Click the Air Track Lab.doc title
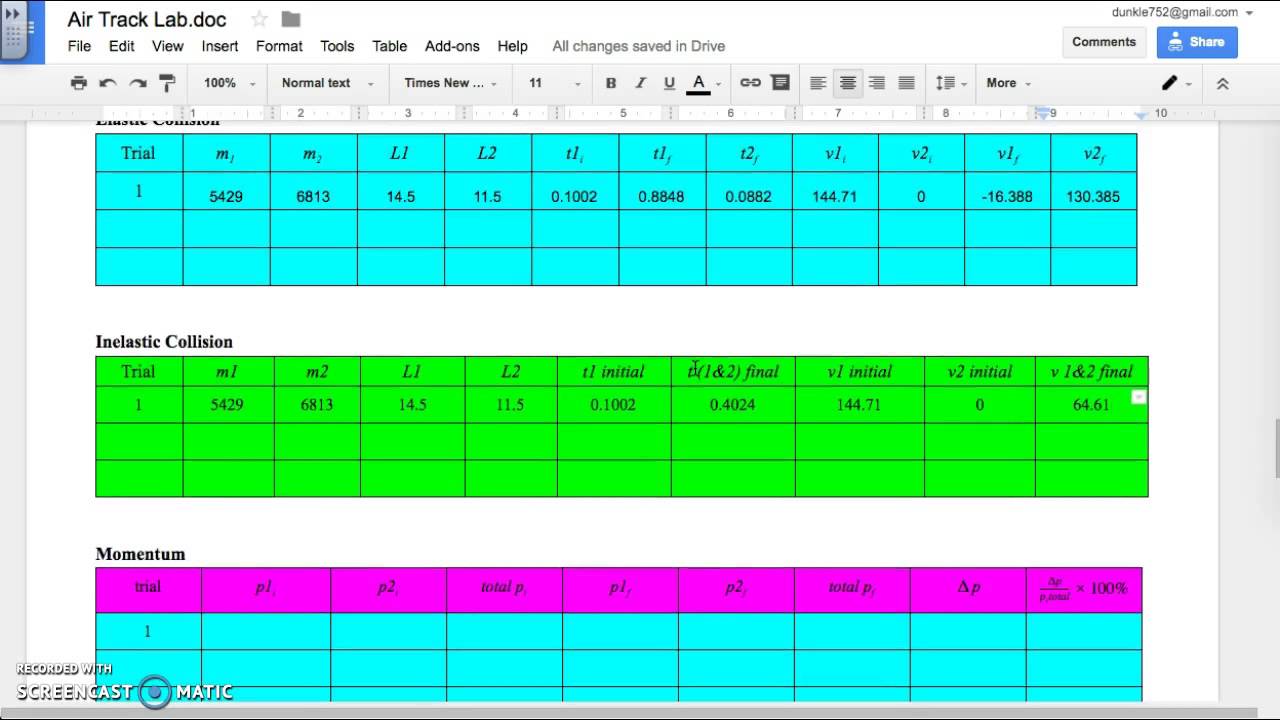The height and width of the screenshot is (720, 1280). (x=147, y=20)
